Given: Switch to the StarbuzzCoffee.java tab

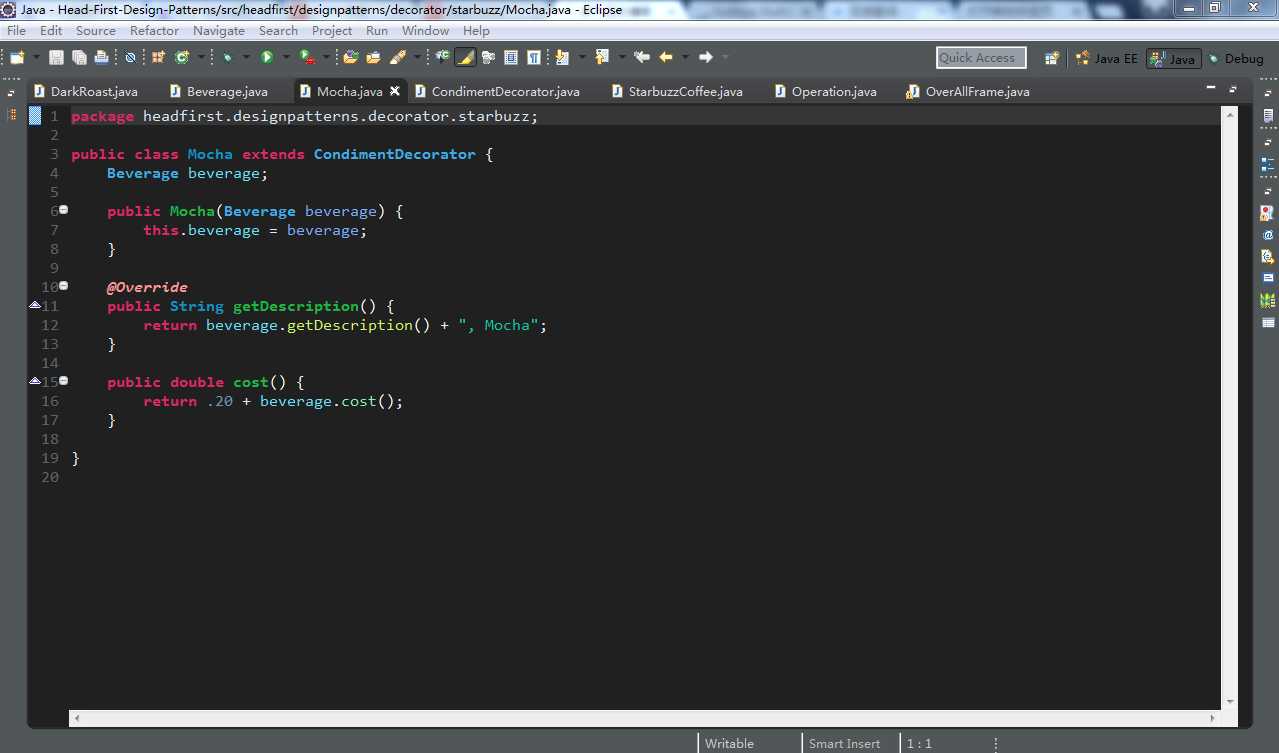Looking at the screenshot, I should (676, 91).
